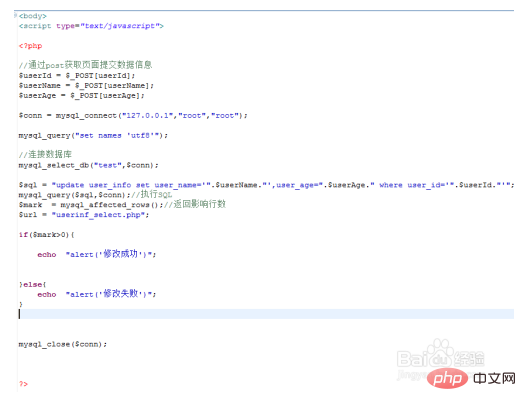
Task: Click the $sql update user_info statement
Action: coord(266,185)
